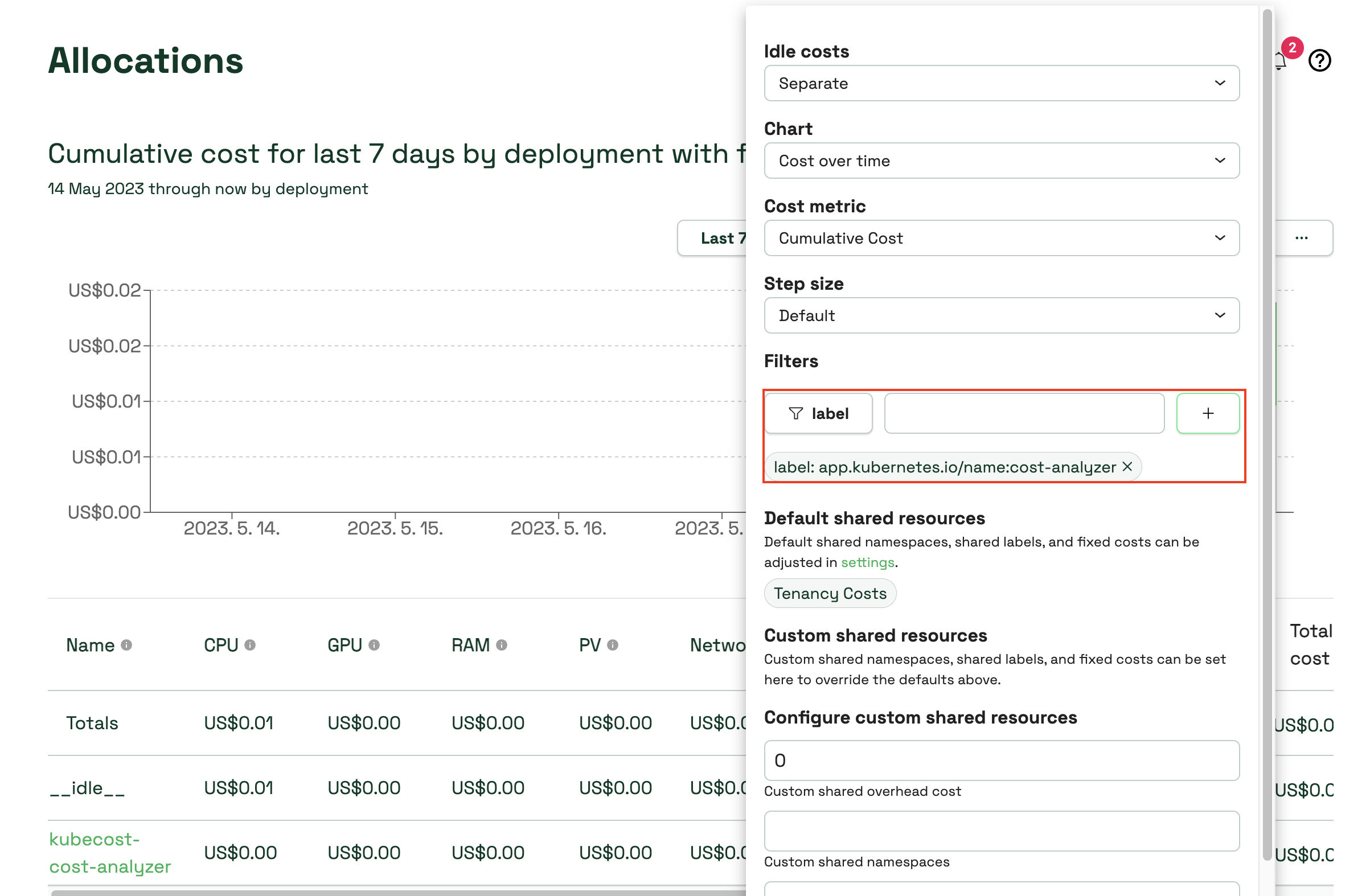This screenshot has height=896, width=1370.
Task: Click the info icon next to GPU
Action: (x=374, y=645)
